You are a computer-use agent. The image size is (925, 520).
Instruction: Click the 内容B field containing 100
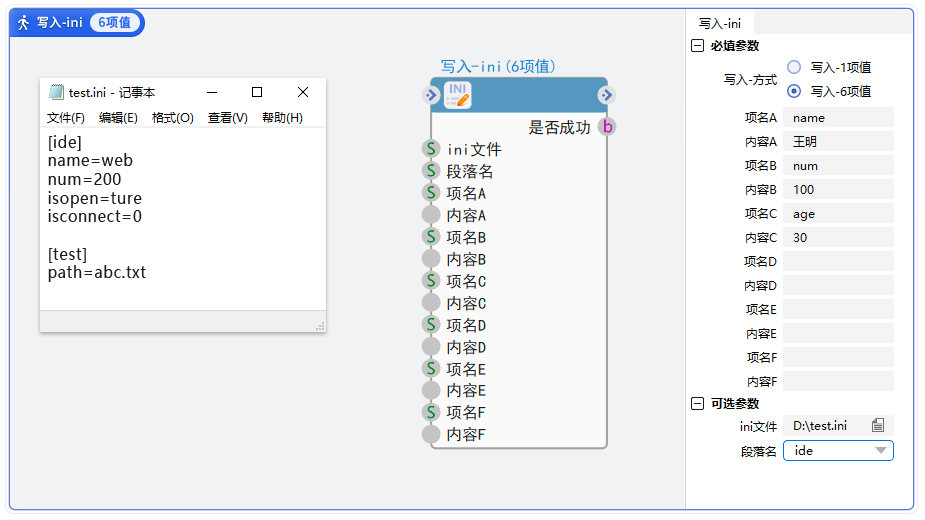(x=838, y=189)
